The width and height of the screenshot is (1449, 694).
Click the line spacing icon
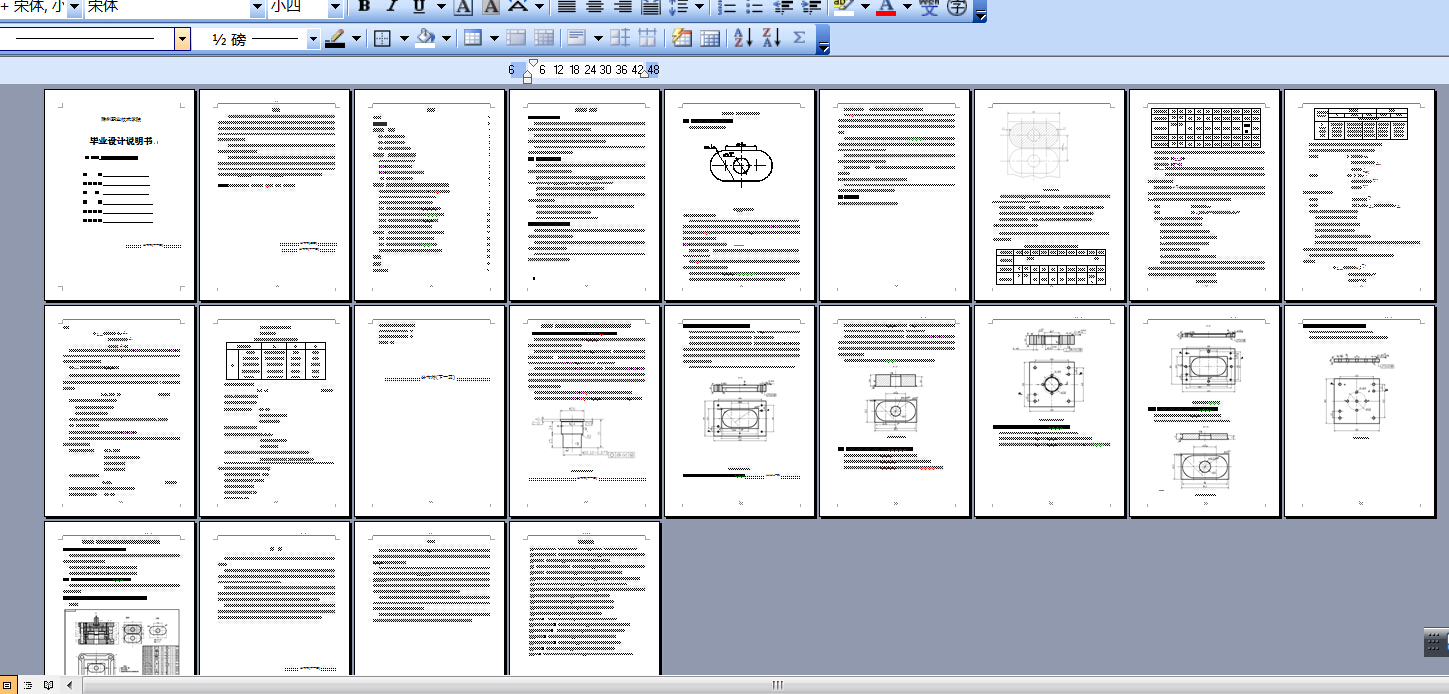click(678, 7)
